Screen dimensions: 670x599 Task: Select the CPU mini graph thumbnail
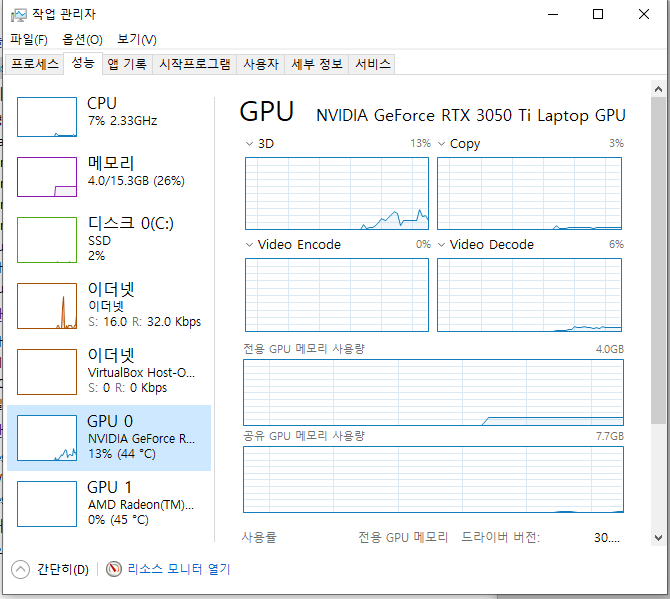(47, 117)
